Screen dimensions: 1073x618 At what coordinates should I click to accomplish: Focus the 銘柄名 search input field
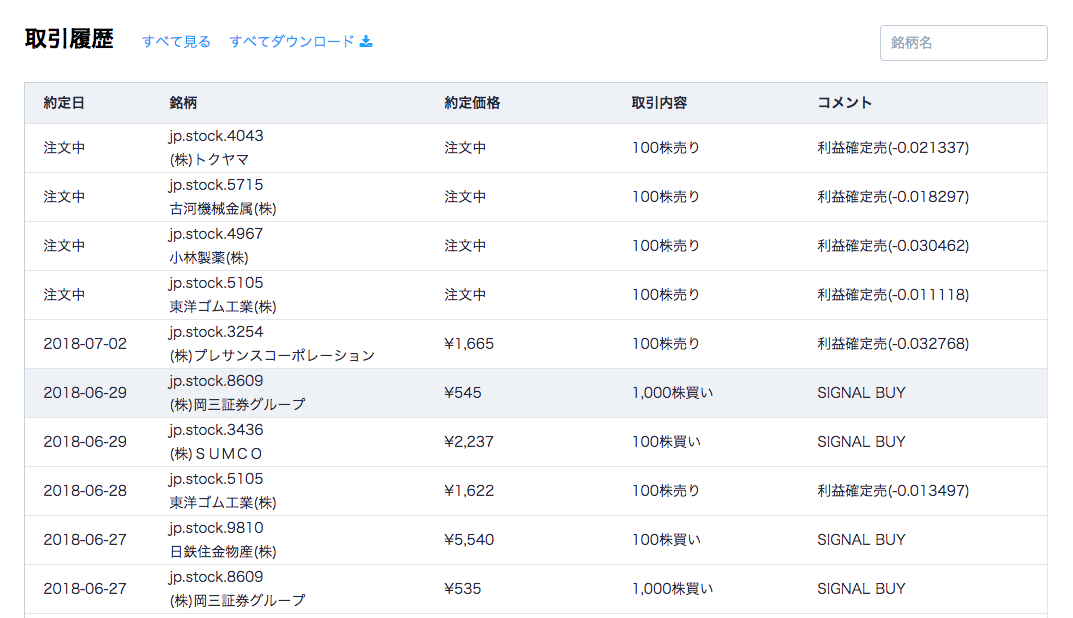(x=964, y=43)
